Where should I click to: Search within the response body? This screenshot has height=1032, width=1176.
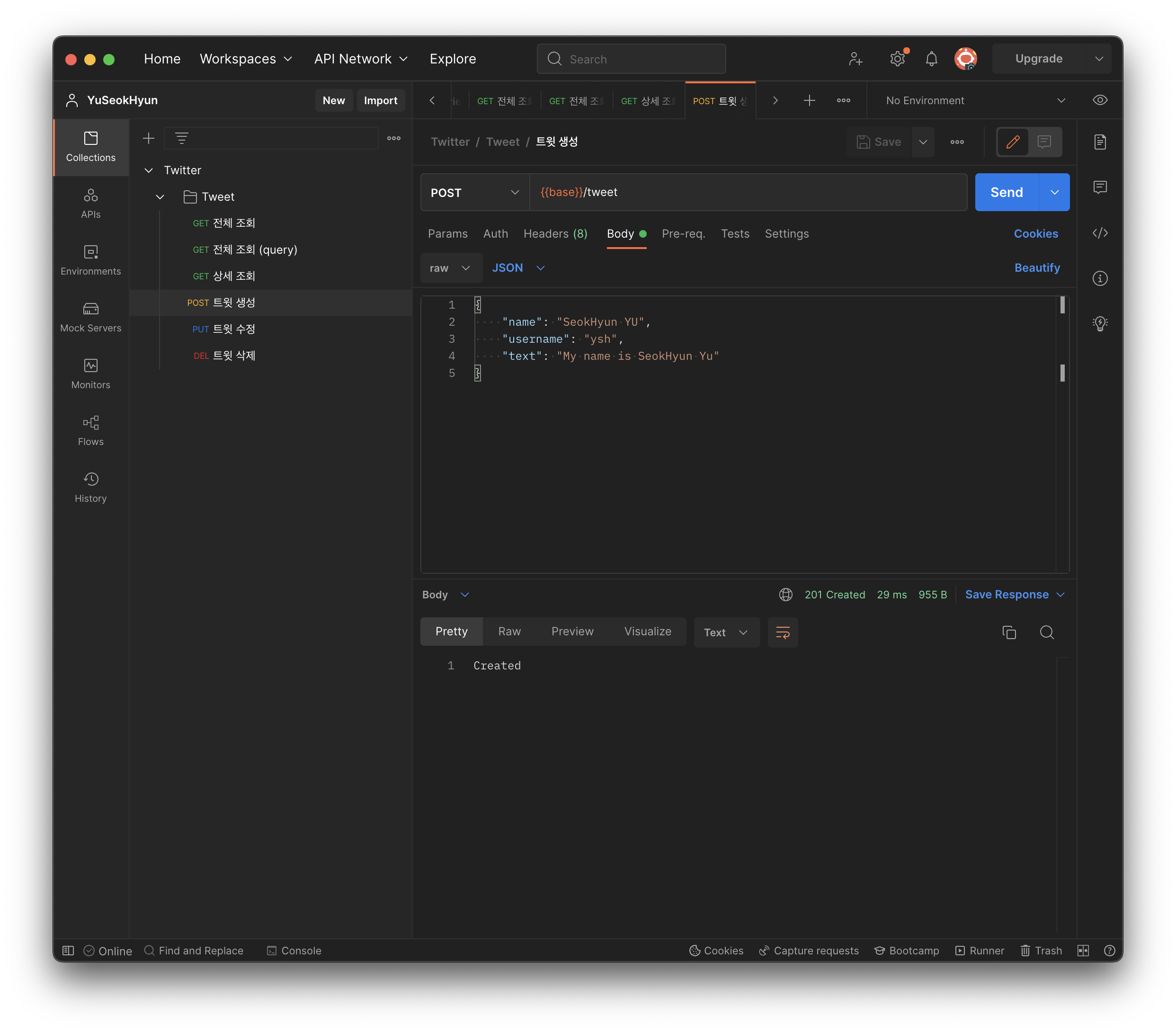click(x=1047, y=632)
